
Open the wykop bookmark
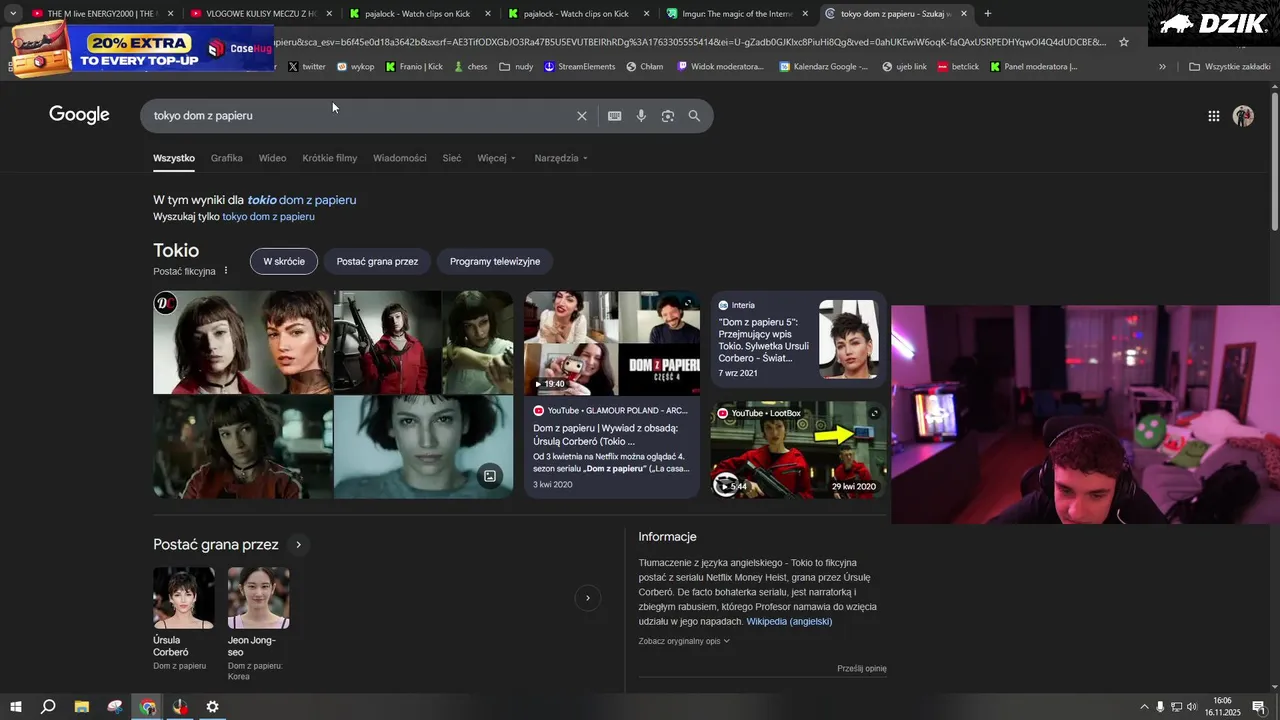[355, 67]
